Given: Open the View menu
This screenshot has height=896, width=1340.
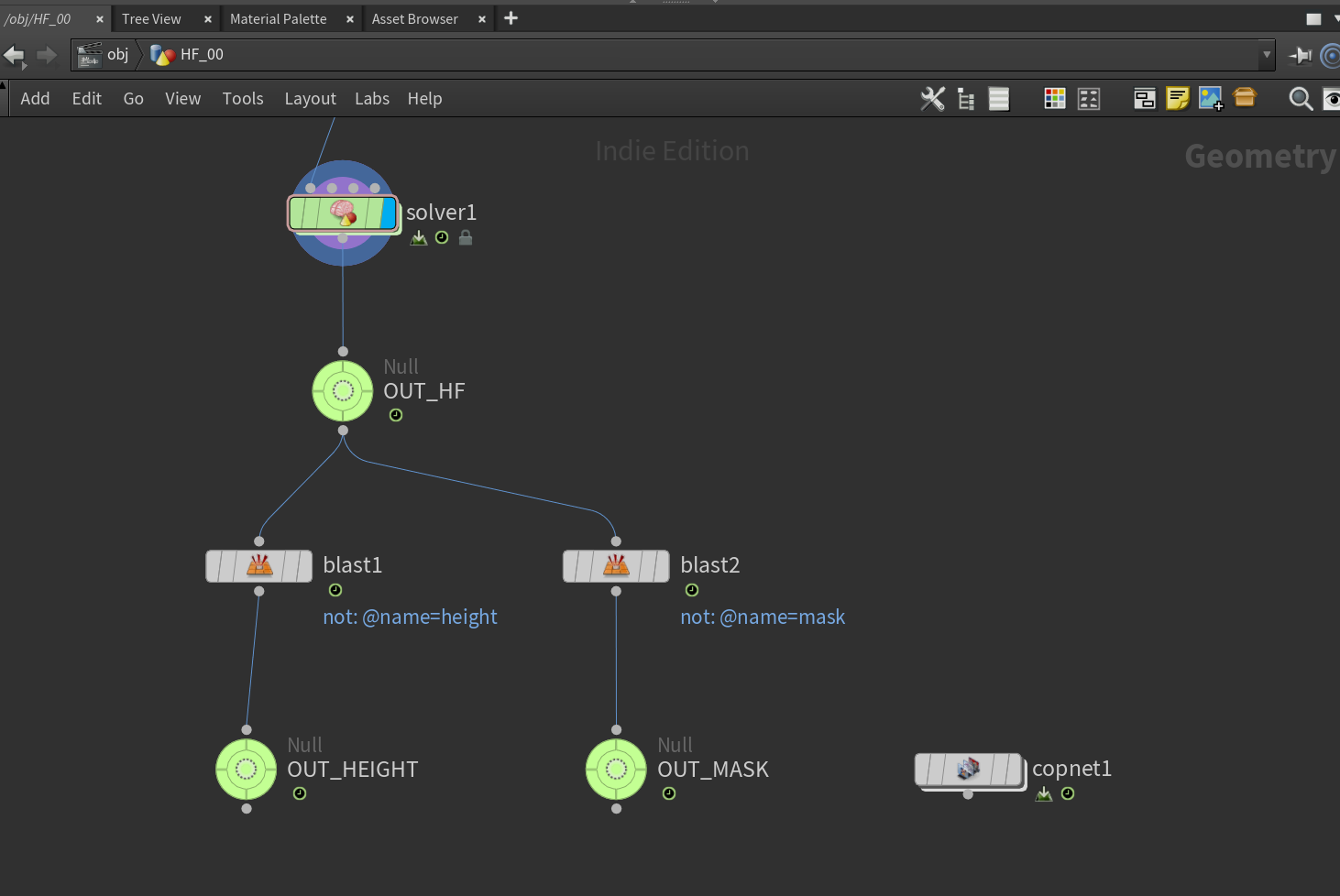Looking at the screenshot, I should [x=183, y=99].
